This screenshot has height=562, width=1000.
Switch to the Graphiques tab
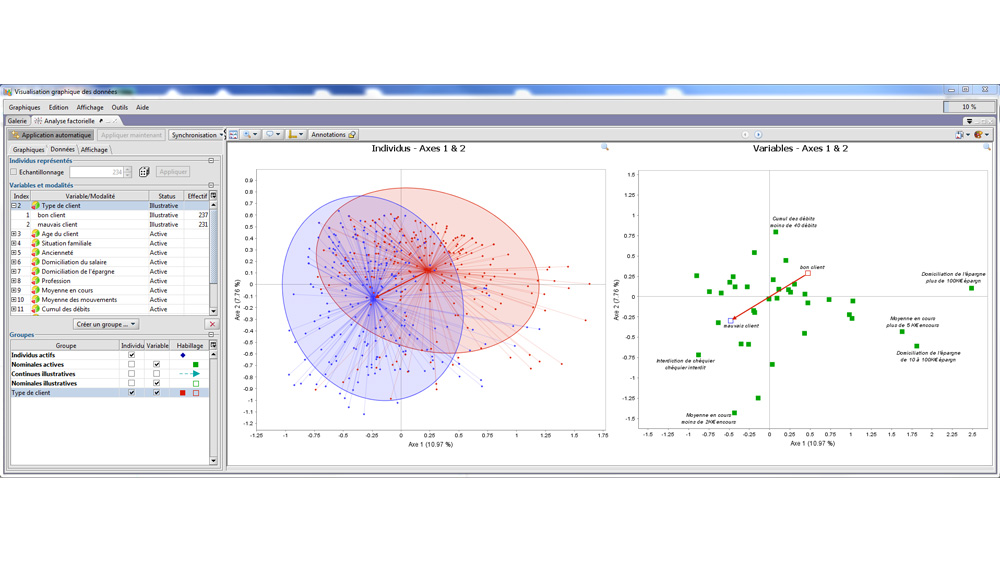coord(28,150)
